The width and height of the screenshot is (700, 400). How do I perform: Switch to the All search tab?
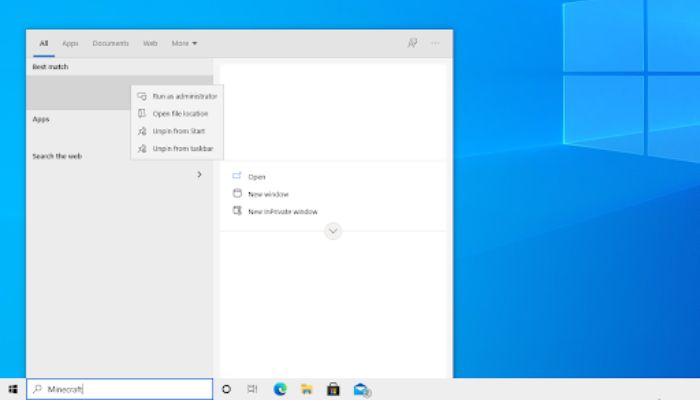coord(43,43)
